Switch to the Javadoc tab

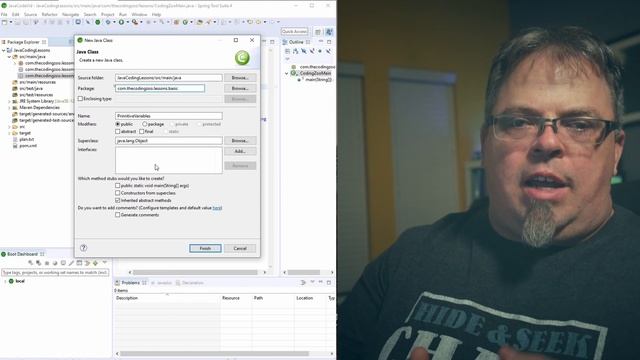tap(162, 282)
